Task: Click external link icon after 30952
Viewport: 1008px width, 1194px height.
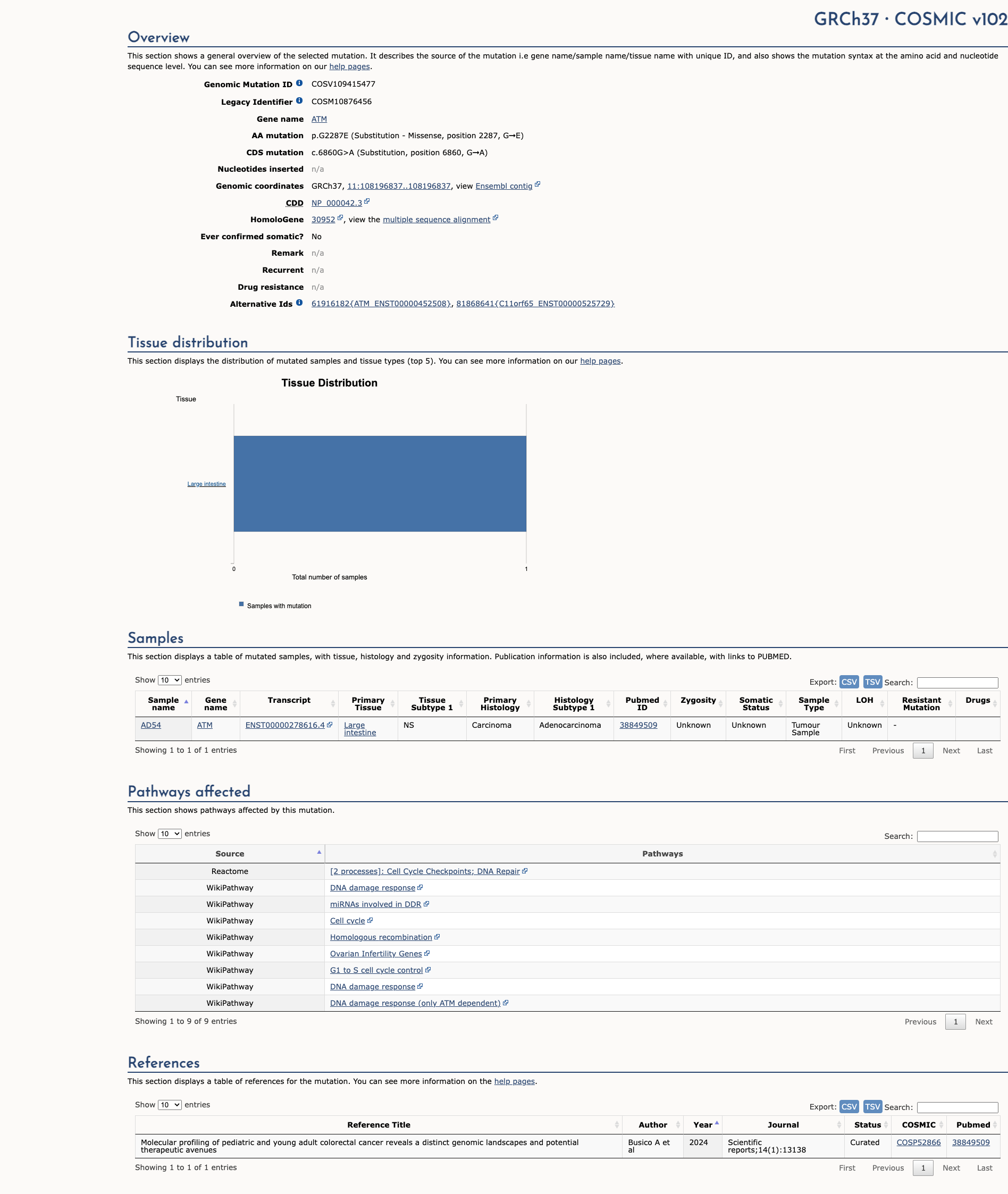Action: click(340, 218)
